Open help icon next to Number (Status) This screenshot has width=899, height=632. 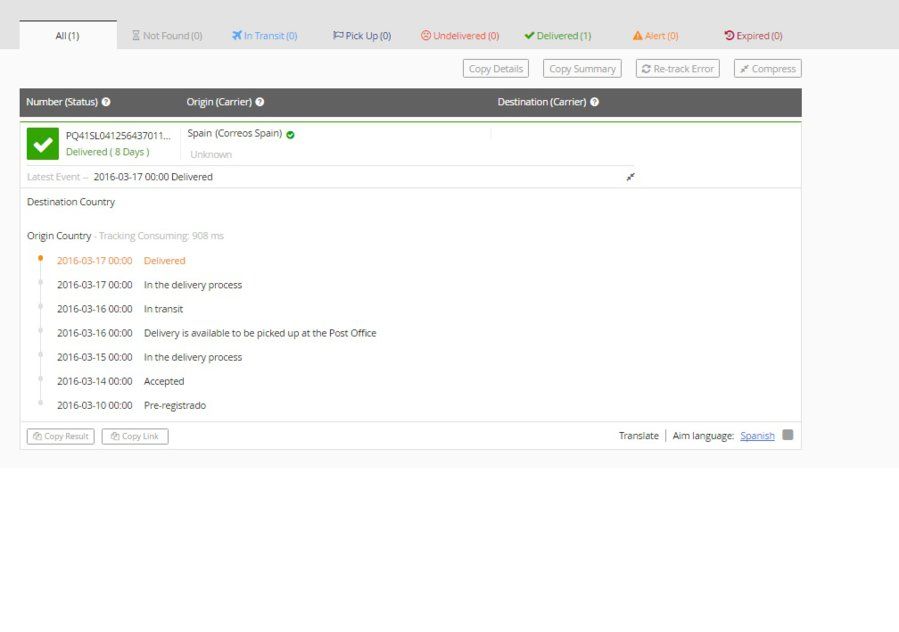(x=106, y=102)
